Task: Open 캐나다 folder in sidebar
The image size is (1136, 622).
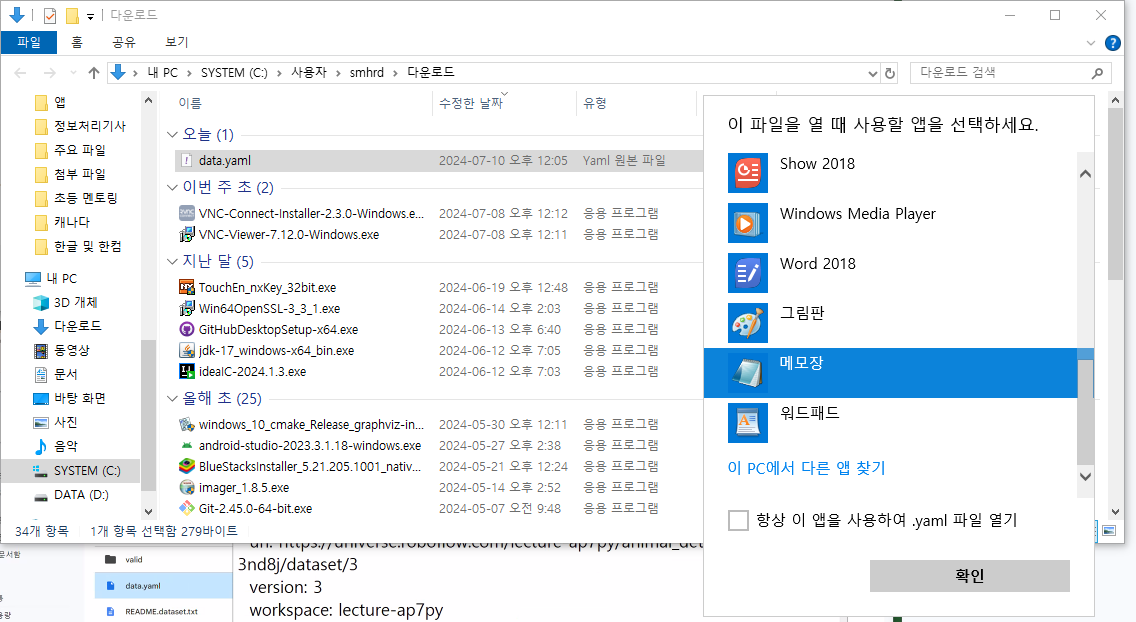Action: (x=72, y=222)
